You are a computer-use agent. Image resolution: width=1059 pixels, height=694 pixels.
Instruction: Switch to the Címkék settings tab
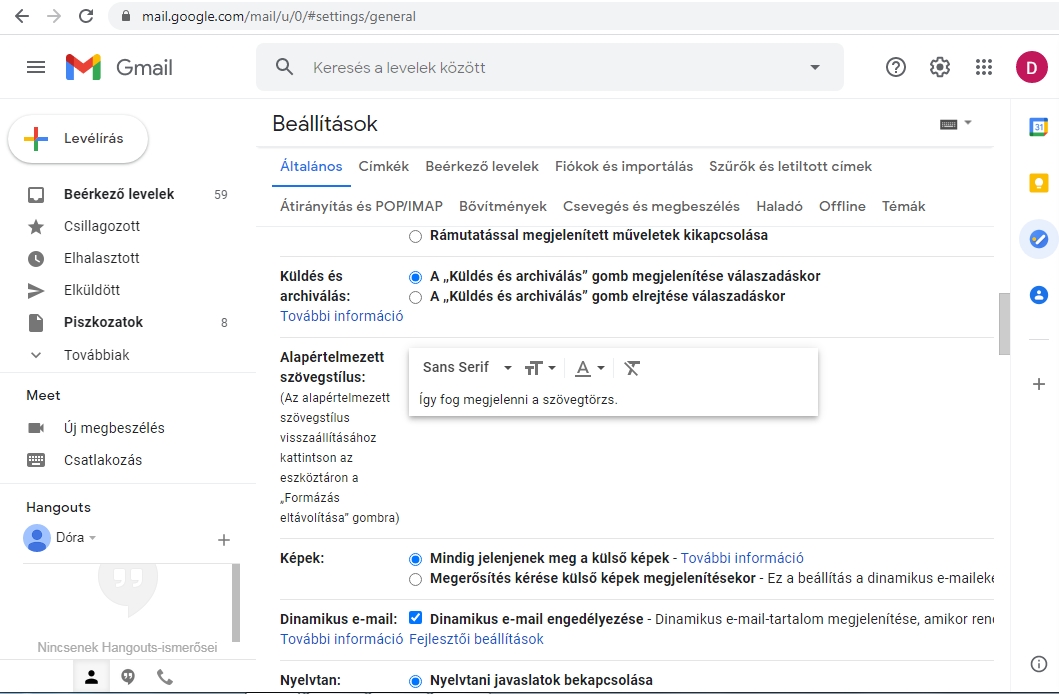tap(384, 167)
